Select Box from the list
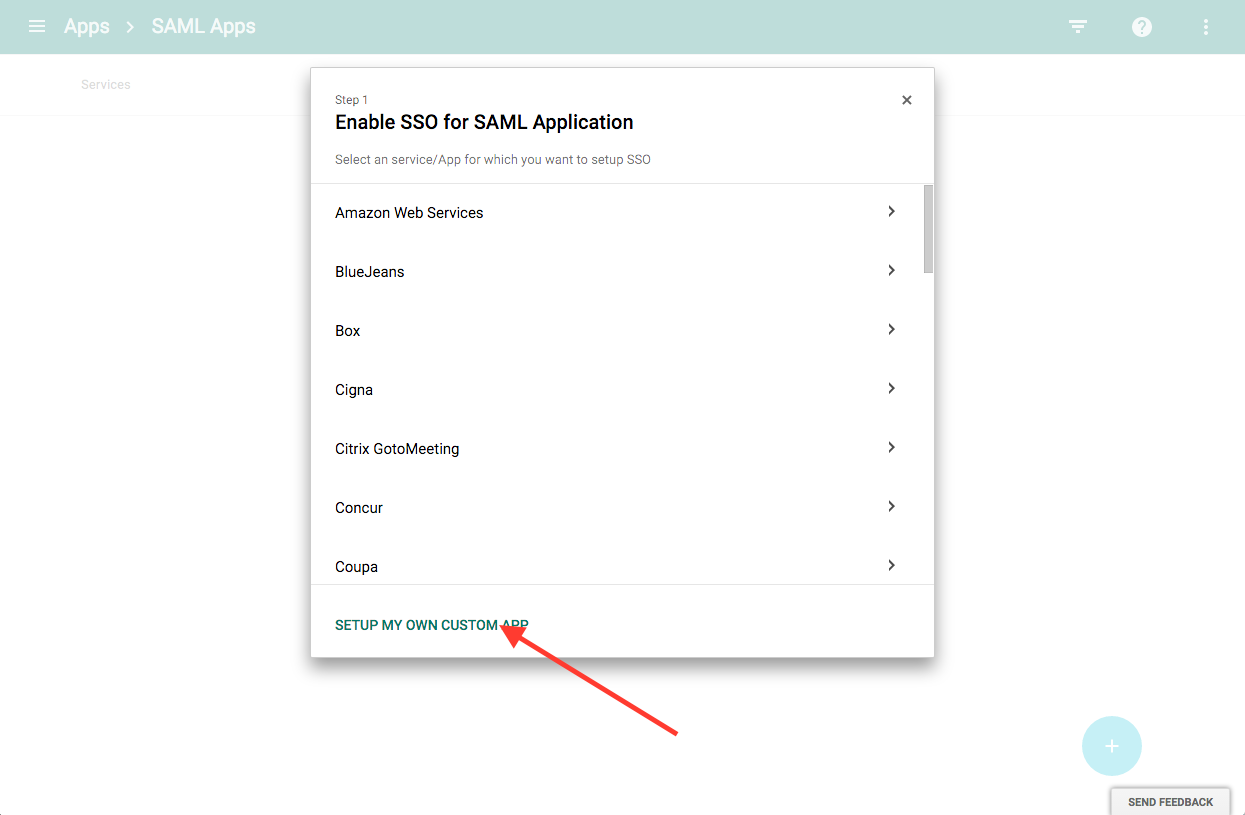Image resolution: width=1245 pixels, height=815 pixels. [x=348, y=331]
